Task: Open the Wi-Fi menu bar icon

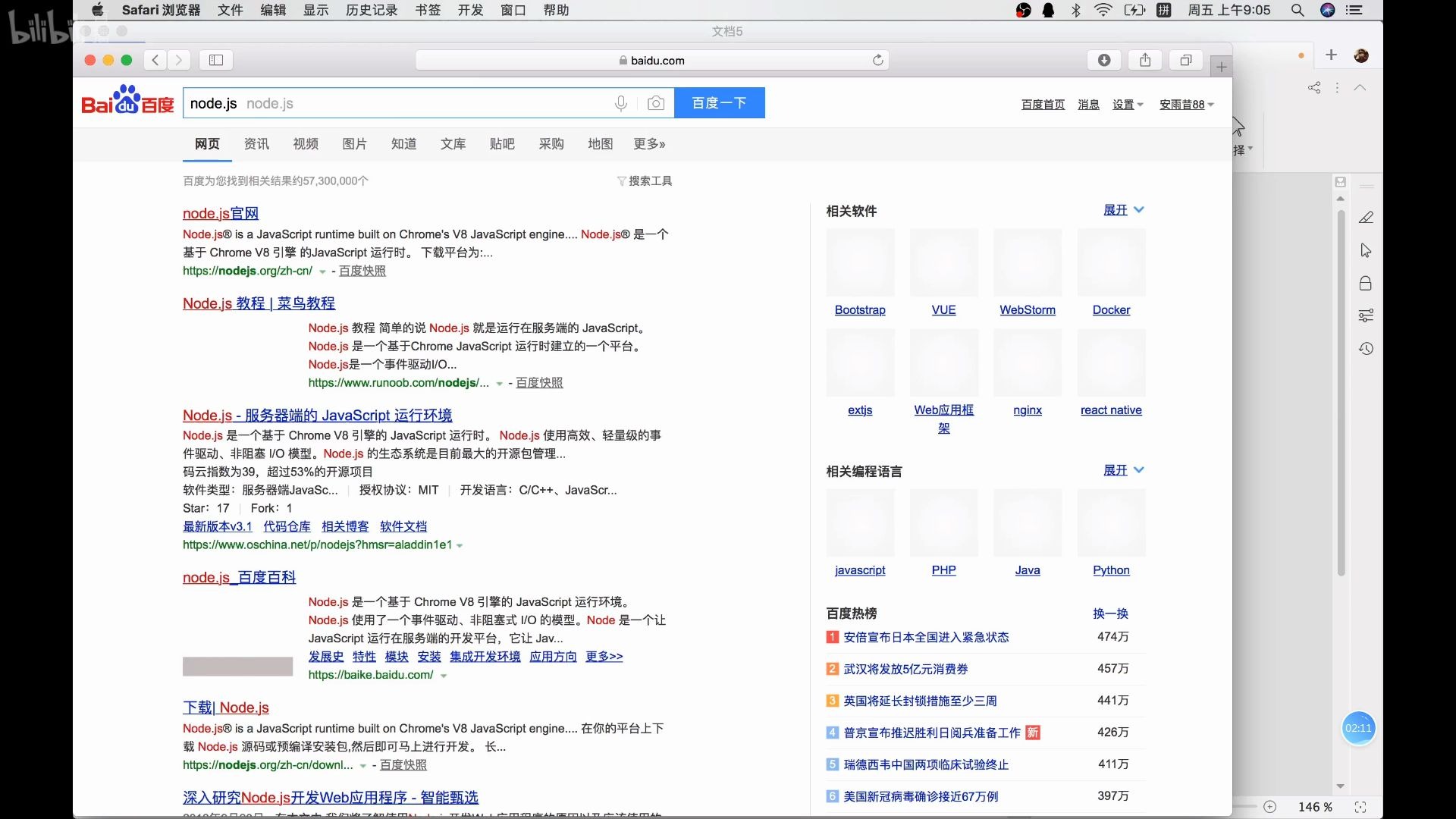Action: tap(1103, 10)
